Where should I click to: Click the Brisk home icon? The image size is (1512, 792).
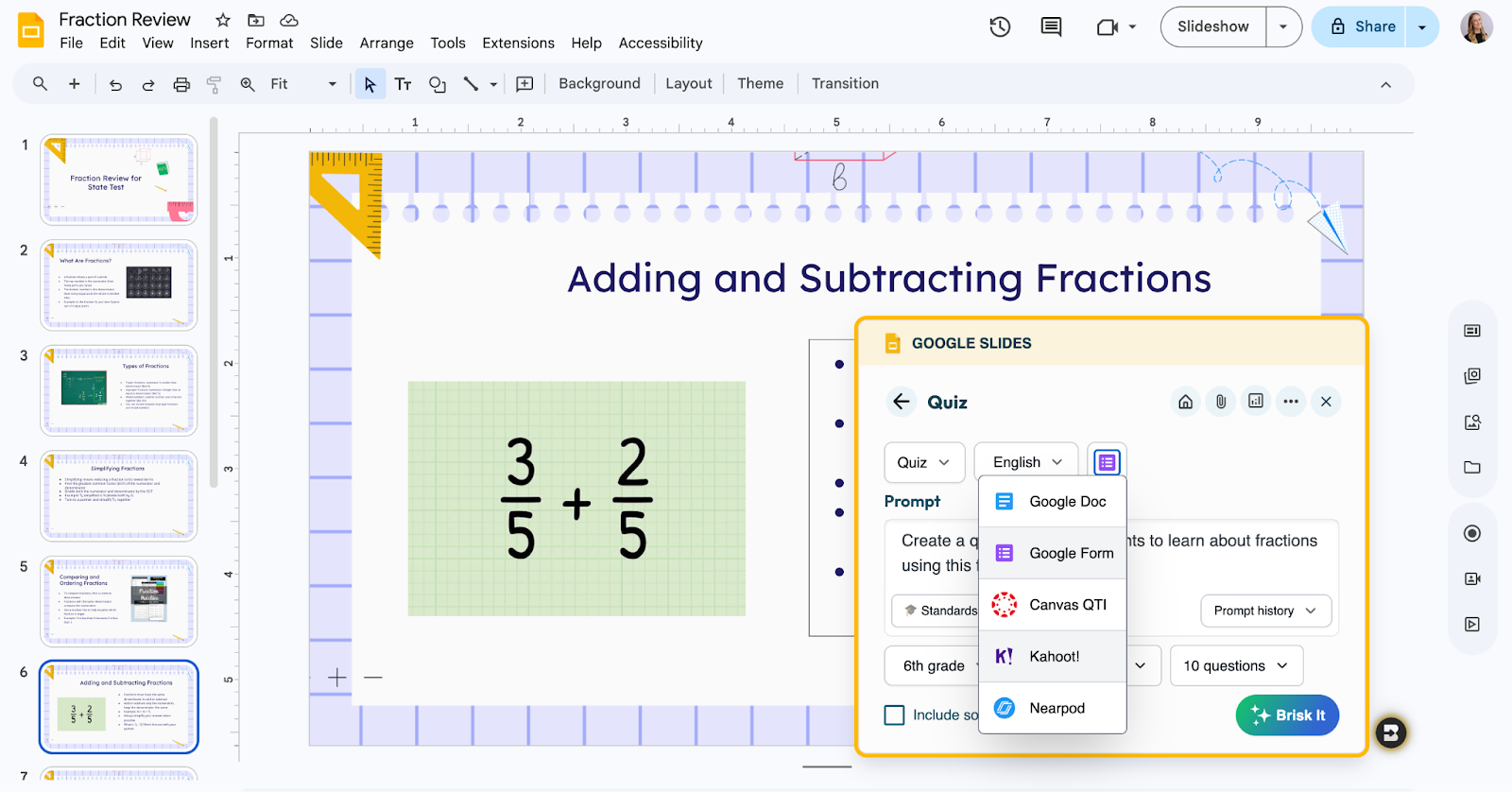point(1185,402)
